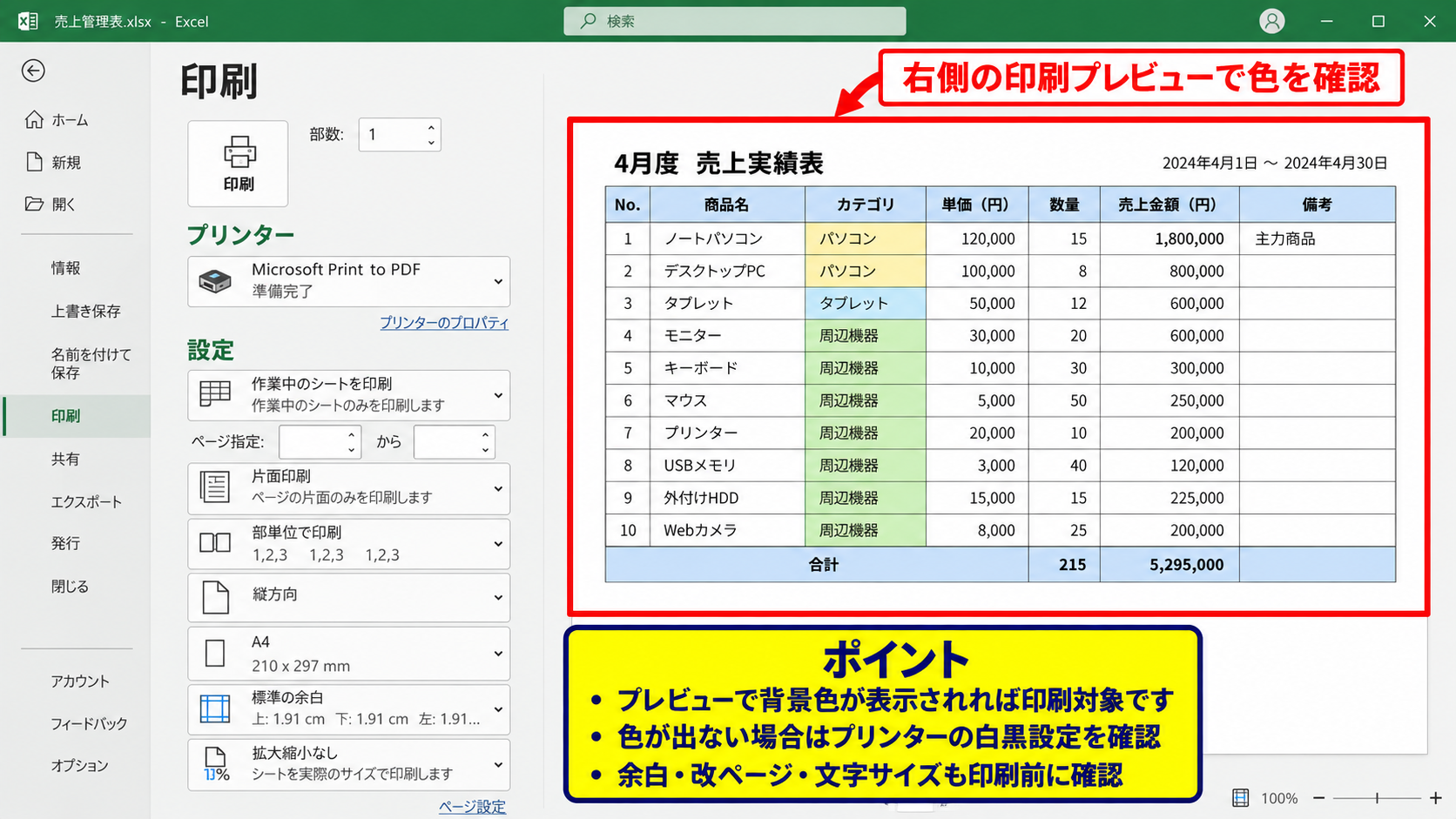The image size is (1456, 819).
Task: Select 名前を付けて保存 in the sidebar
Action: pos(91,363)
